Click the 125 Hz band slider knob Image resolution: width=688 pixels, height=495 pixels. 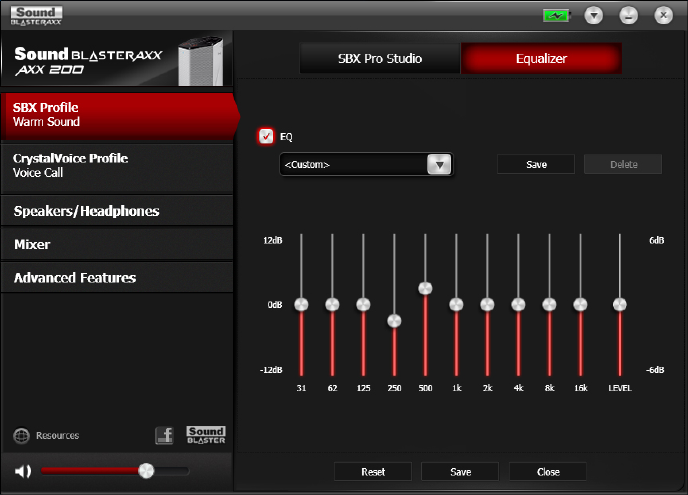coord(363,305)
